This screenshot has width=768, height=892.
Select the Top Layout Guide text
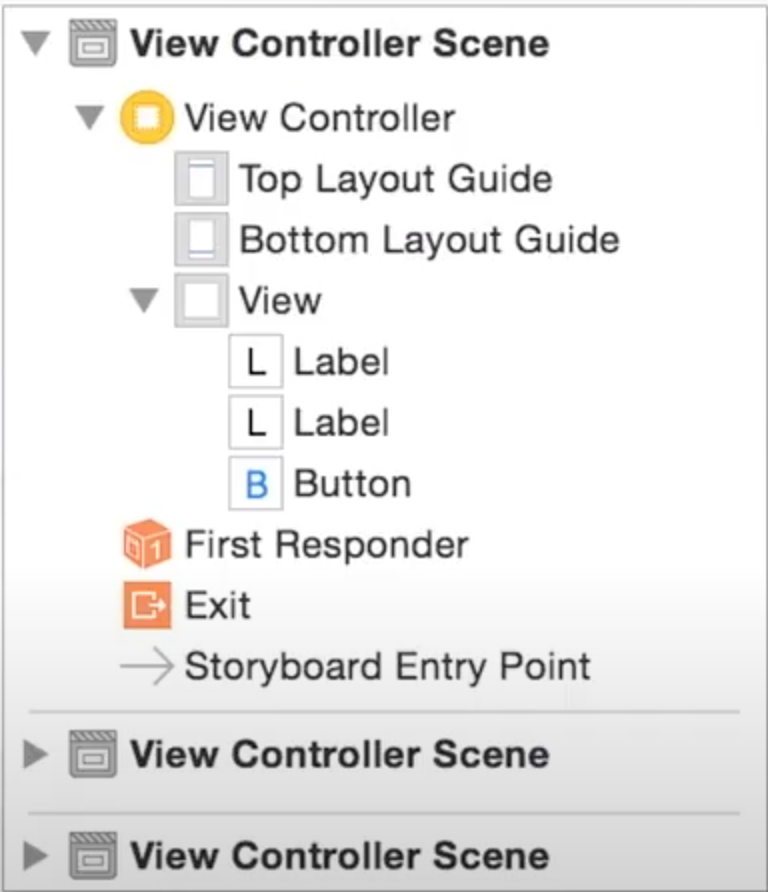point(395,180)
